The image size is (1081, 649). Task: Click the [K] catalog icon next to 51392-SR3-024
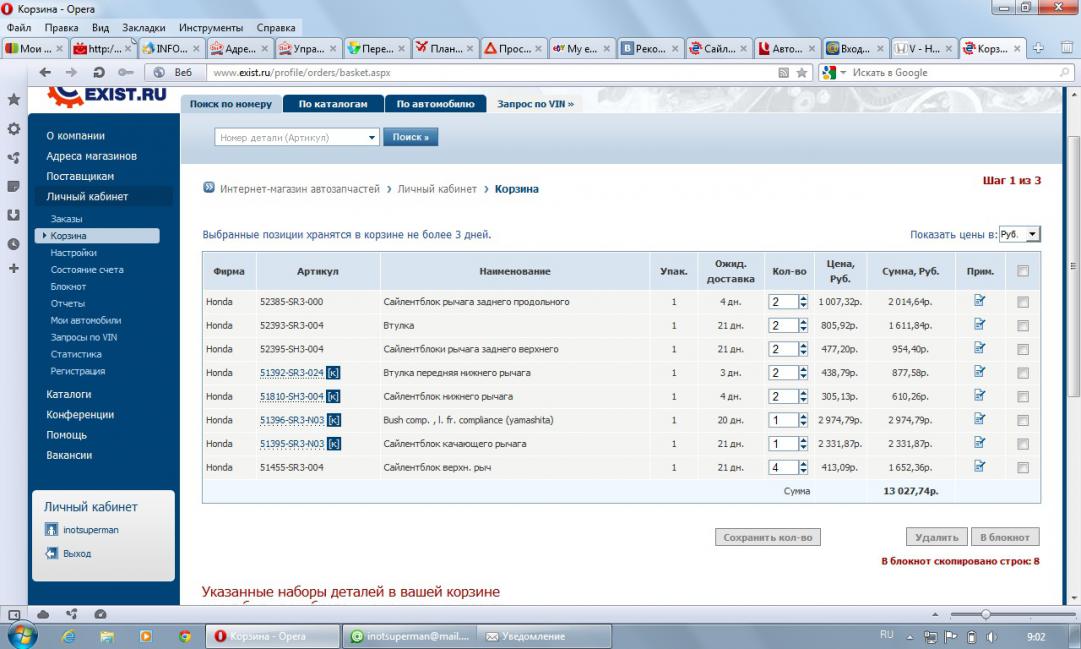[333, 373]
